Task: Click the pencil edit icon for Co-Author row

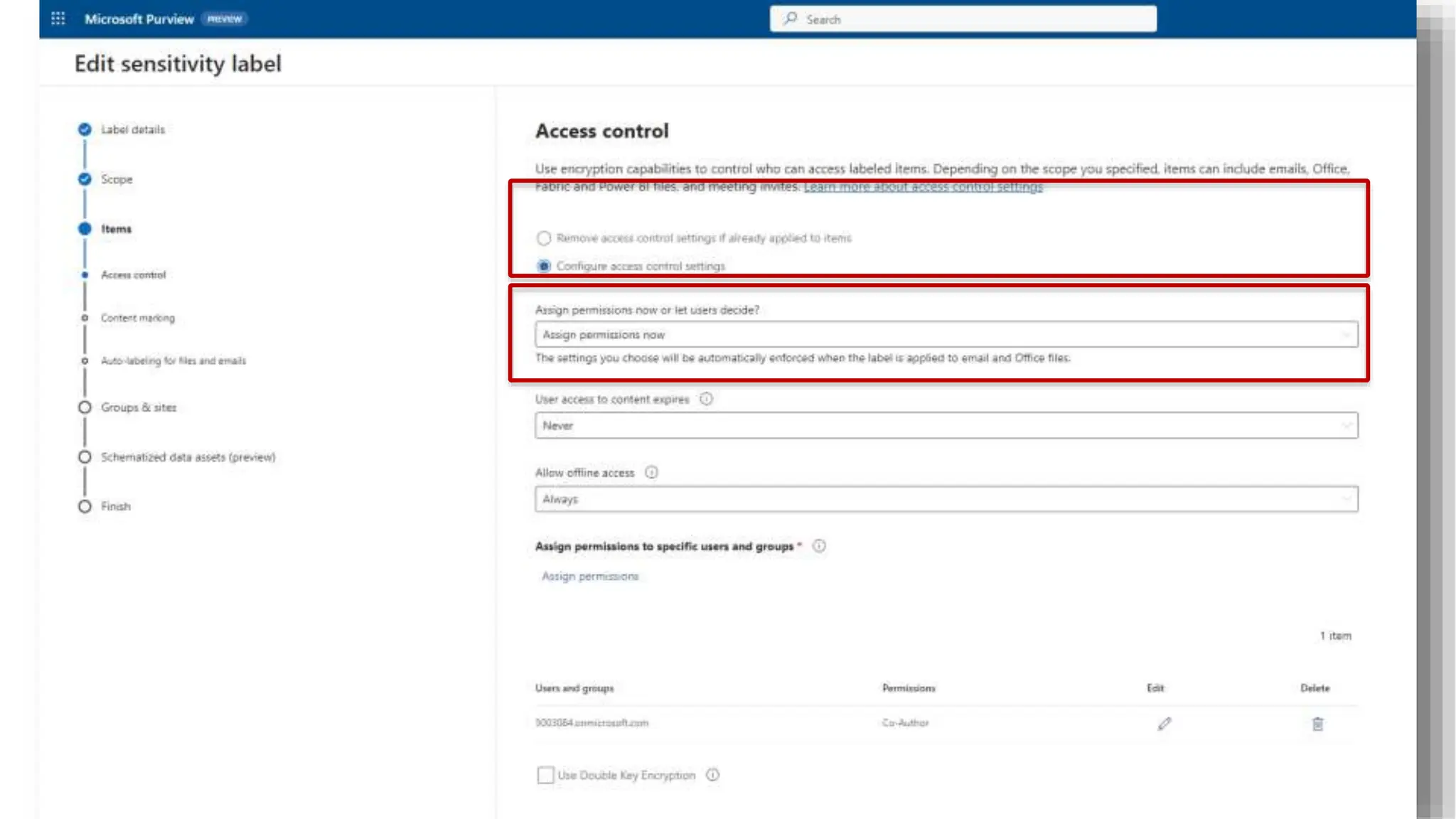Action: point(1164,724)
